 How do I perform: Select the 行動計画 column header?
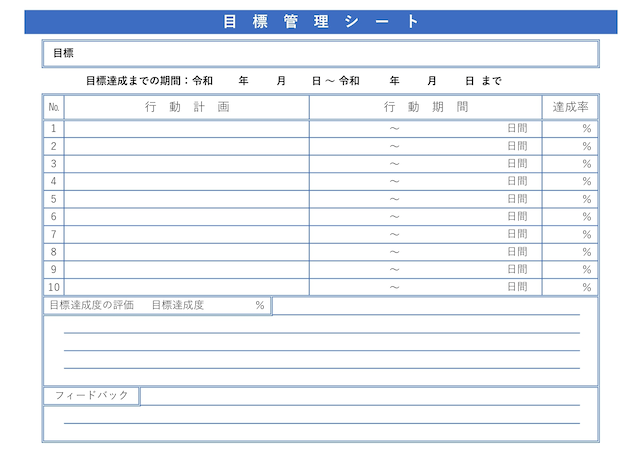click(187, 107)
